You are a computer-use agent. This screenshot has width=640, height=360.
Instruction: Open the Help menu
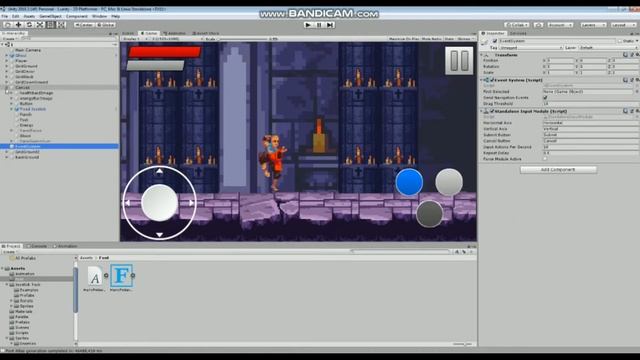[x=116, y=16]
